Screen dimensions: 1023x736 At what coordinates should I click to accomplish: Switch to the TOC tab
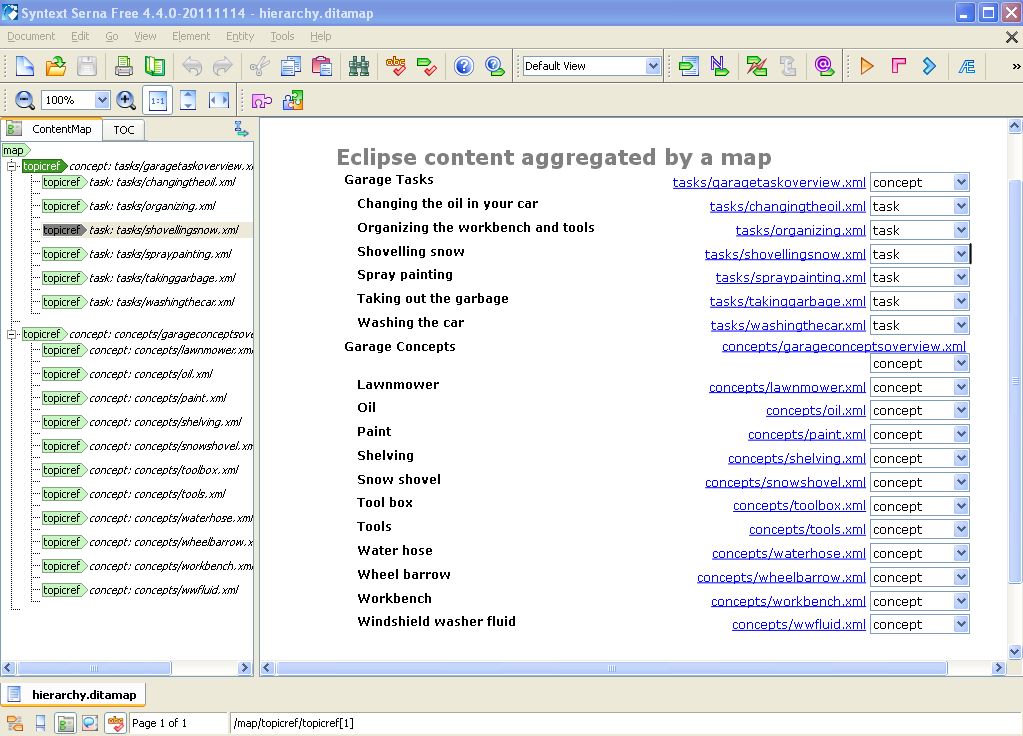pos(124,130)
